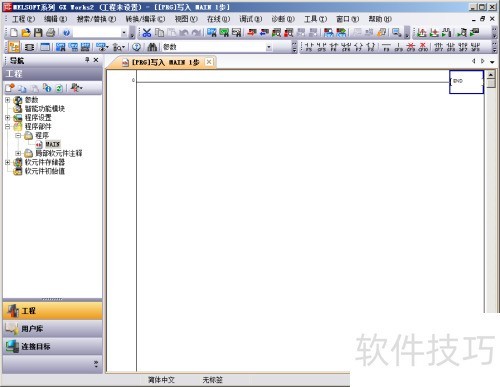Click the Cut scissors icon
500x387 pixels.
click(147, 33)
